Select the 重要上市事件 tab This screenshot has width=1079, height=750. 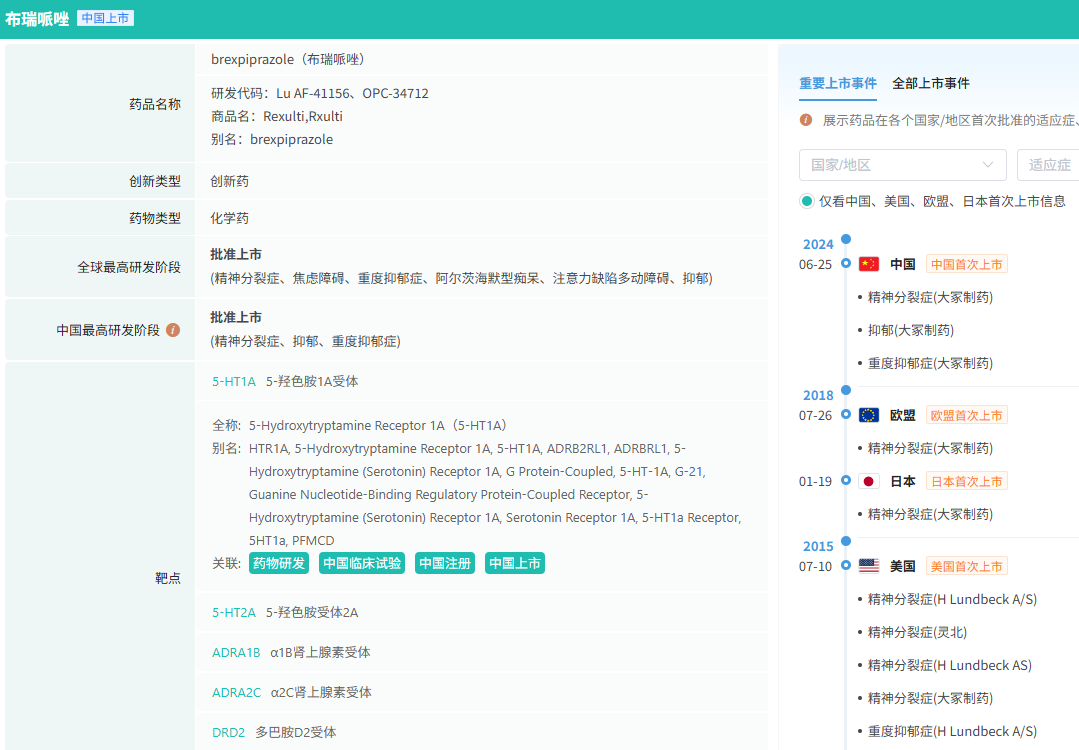tap(837, 83)
